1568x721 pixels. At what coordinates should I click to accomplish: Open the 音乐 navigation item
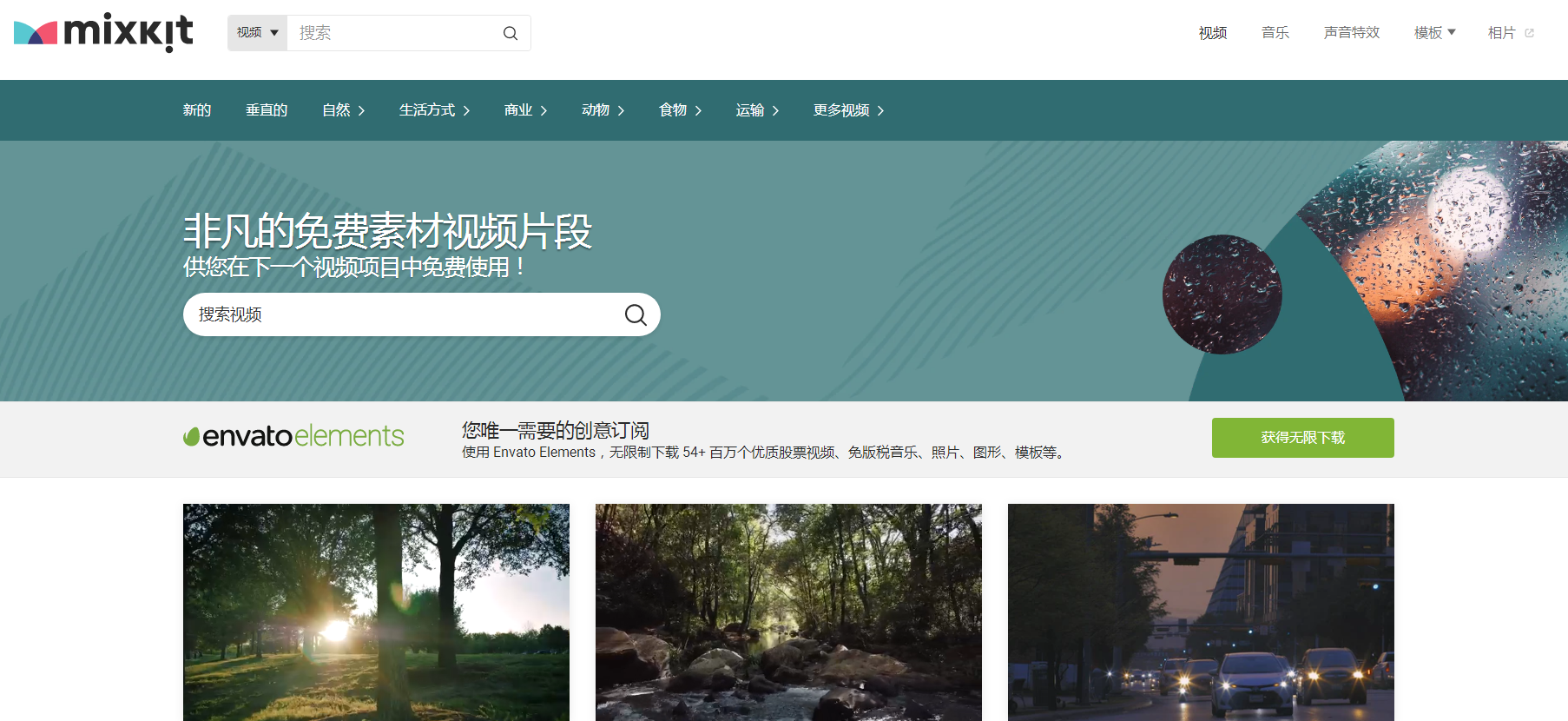1275,33
